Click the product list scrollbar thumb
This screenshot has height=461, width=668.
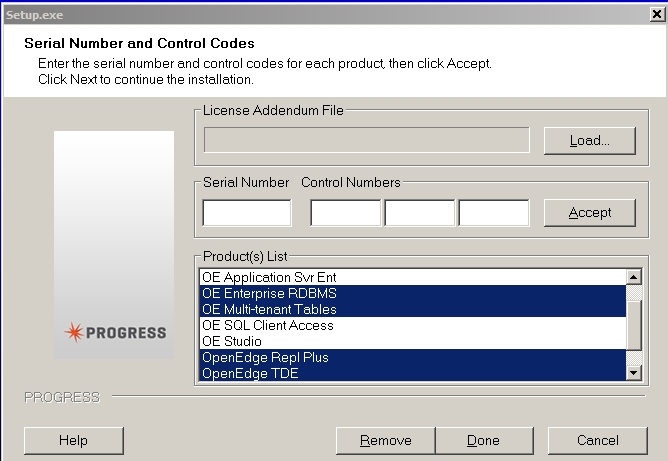634,325
